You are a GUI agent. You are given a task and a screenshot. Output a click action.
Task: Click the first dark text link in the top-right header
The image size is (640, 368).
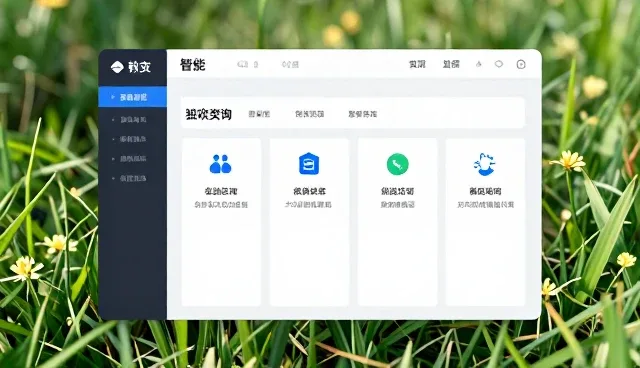(x=417, y=64)
